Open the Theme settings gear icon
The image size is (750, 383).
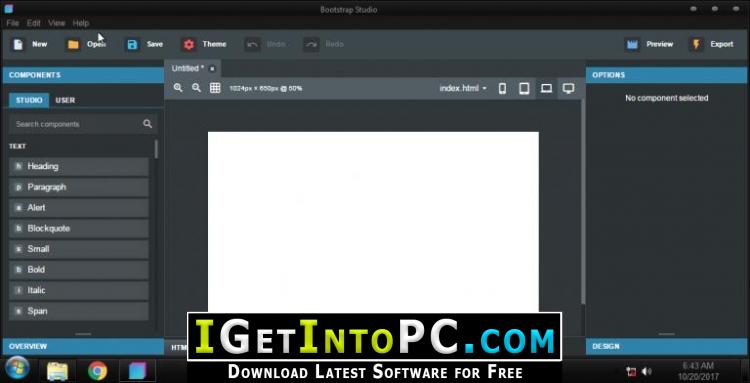pyautogui.click(x=189, y=44)
